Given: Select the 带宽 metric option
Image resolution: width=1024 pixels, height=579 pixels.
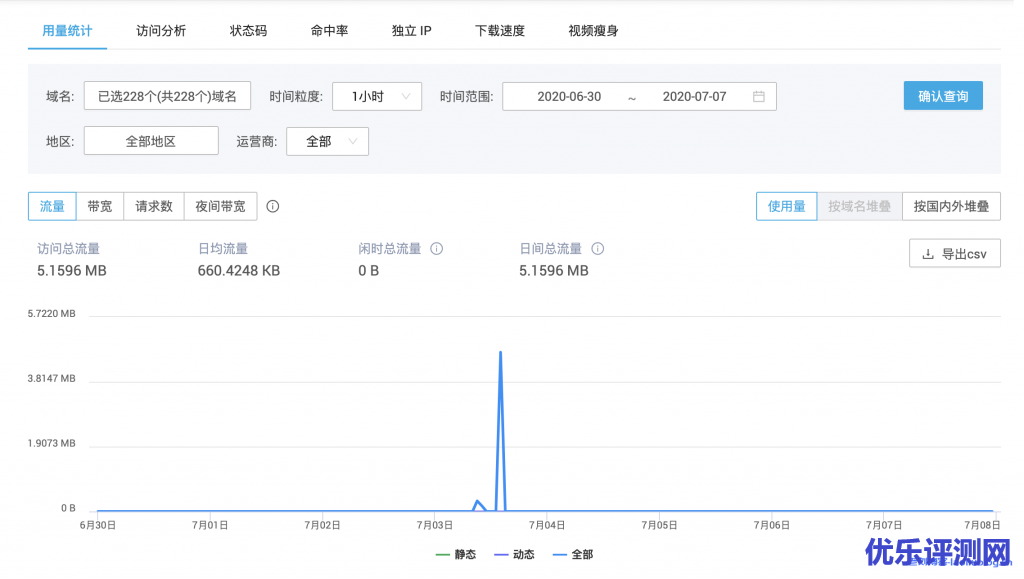Looking at the screenshot, I should point(100,207).
